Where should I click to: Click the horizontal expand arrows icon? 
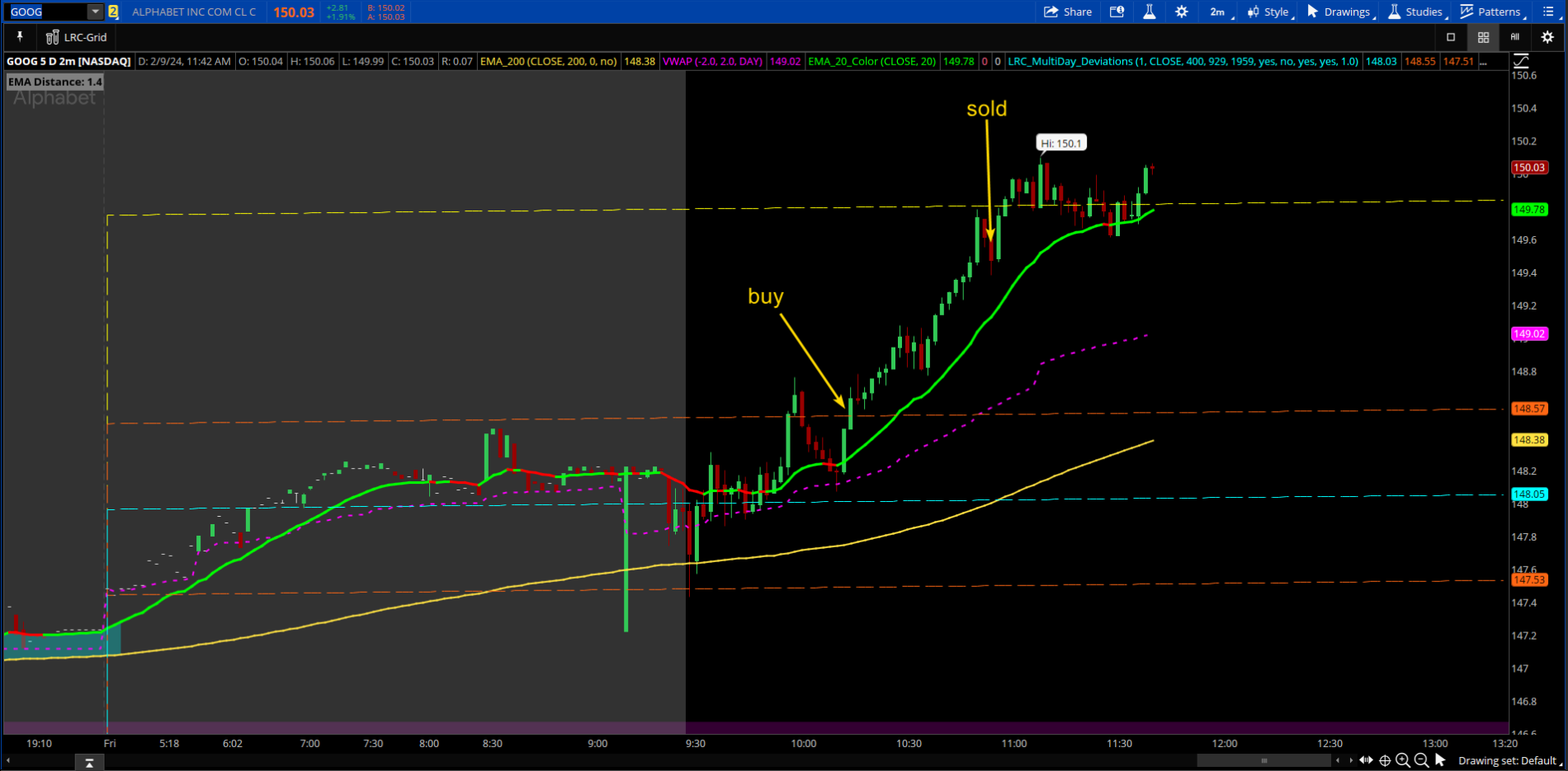[x=1366, y=760]
